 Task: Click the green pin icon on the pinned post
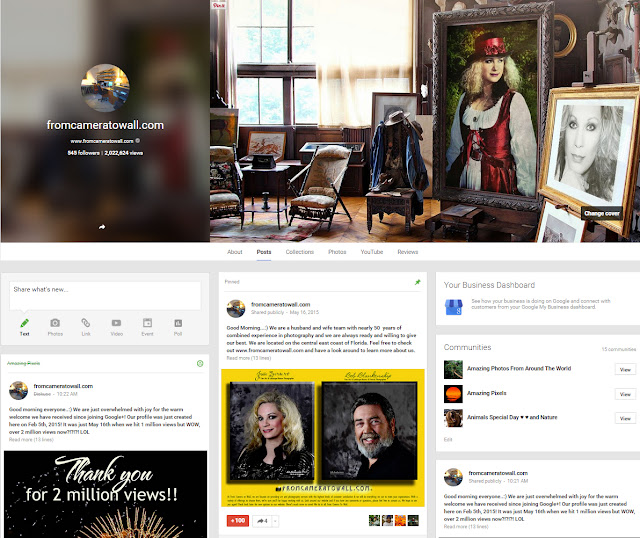(418, 282)
